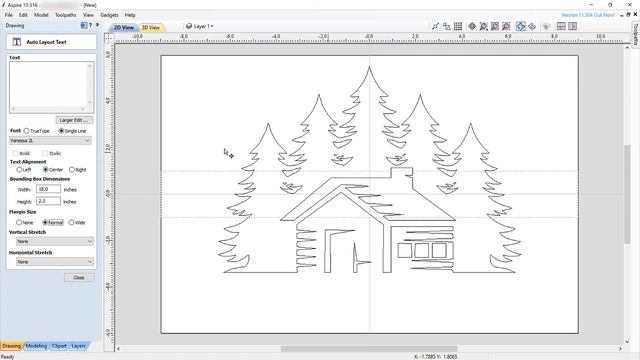Open the Drawing panel help question mark
Screen dimensions: 640x360
tap(91, 25)
